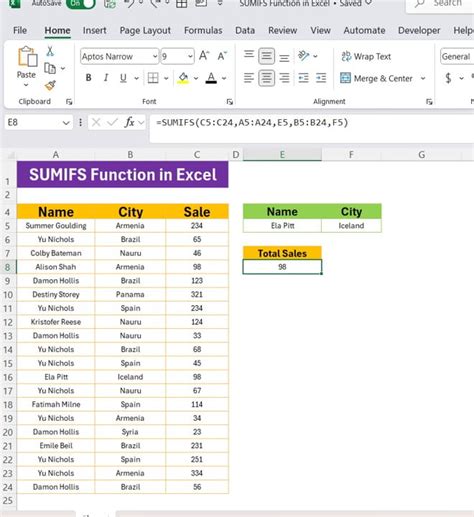Open the Copy dropdown arrow

click(63, 69)
